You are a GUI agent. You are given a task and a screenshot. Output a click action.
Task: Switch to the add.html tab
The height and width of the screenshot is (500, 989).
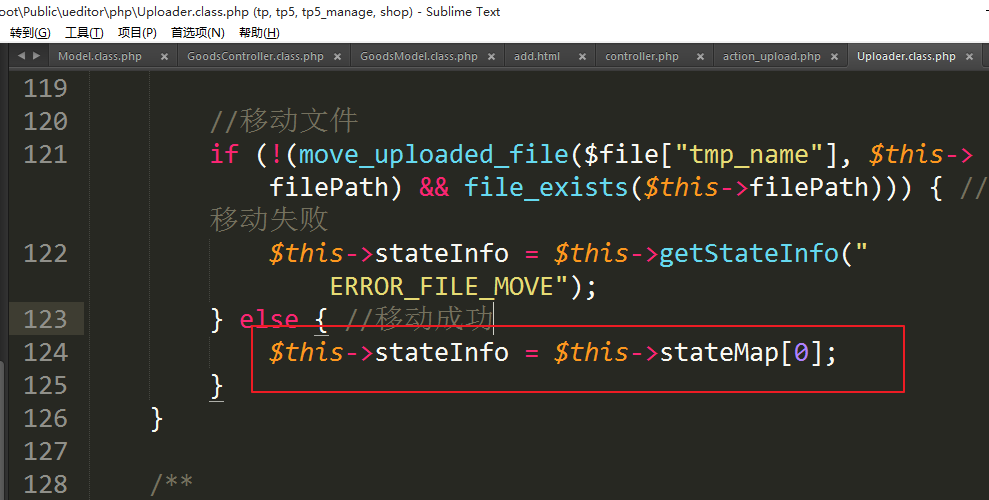point(537,57)
